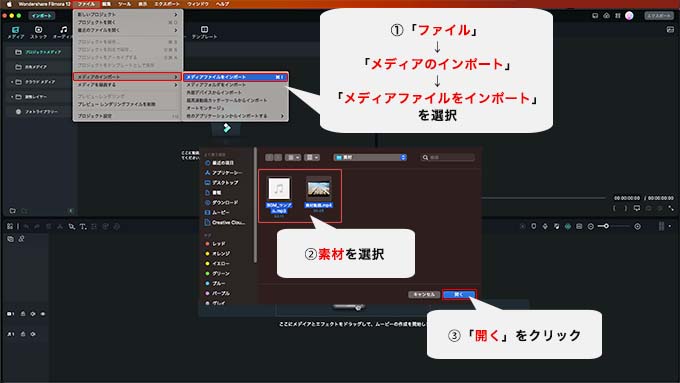Image resolution: width=680 pixels, height=383 pixels.
Task: Select the crop tool in timeline toolbar
Action: click(x=72, y=226)
